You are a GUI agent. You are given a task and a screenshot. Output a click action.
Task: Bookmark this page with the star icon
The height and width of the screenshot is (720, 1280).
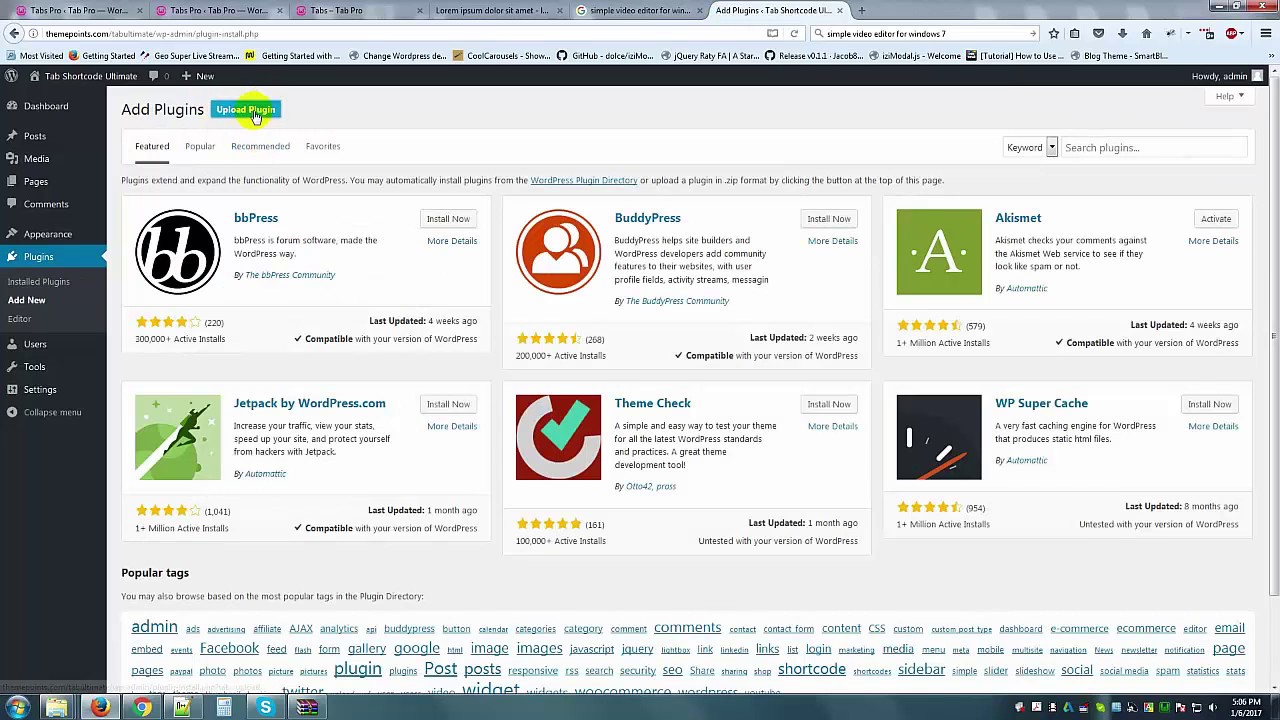tap(1053, 34)
